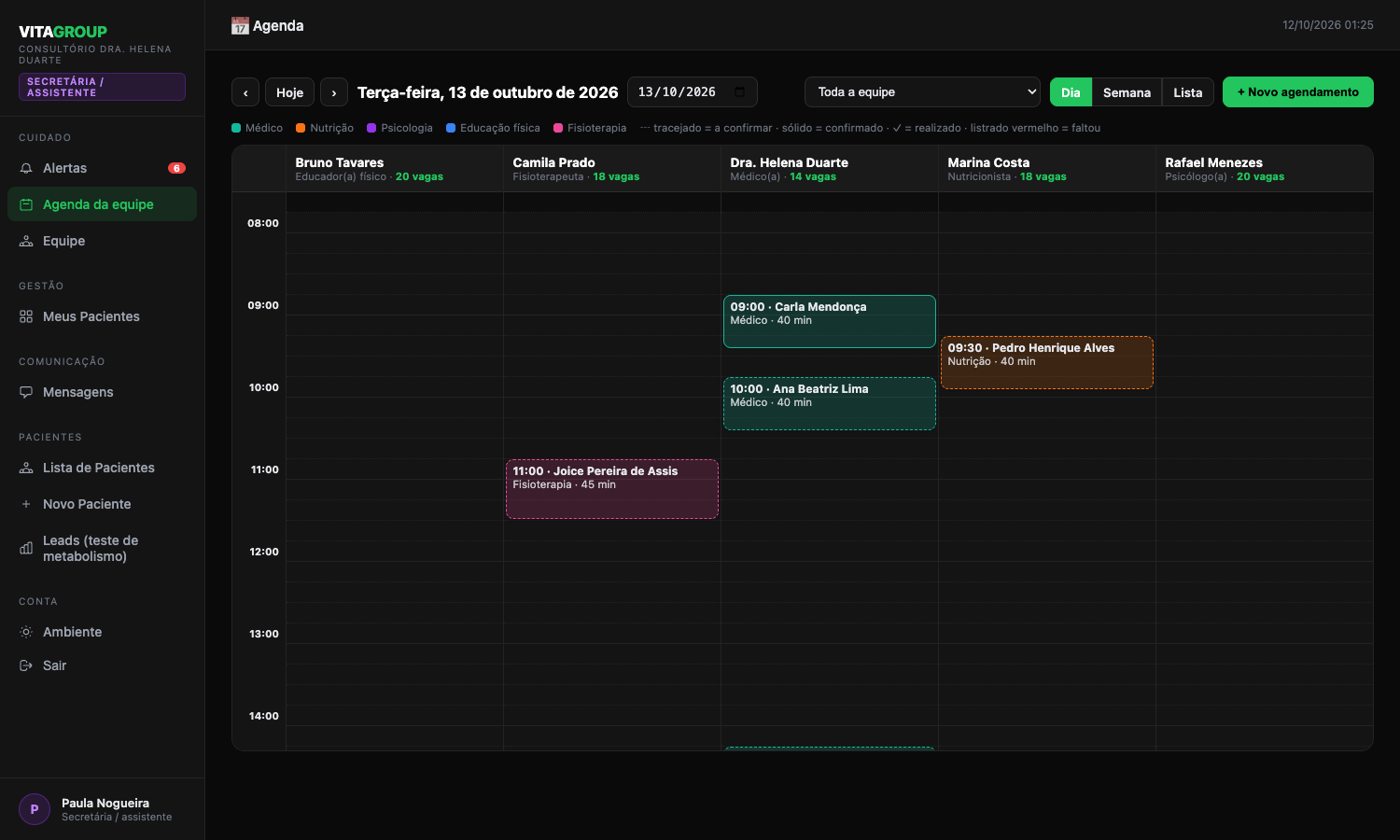
Task: Switch to the Lista view
Action: point(1188,92)
